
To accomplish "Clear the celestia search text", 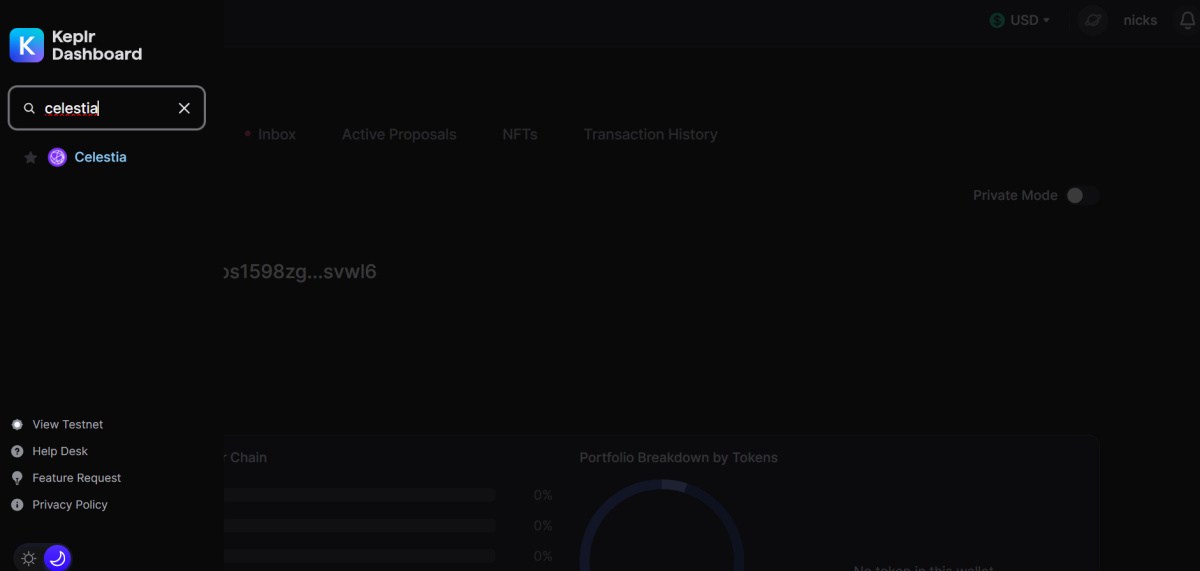I will 184,108.
